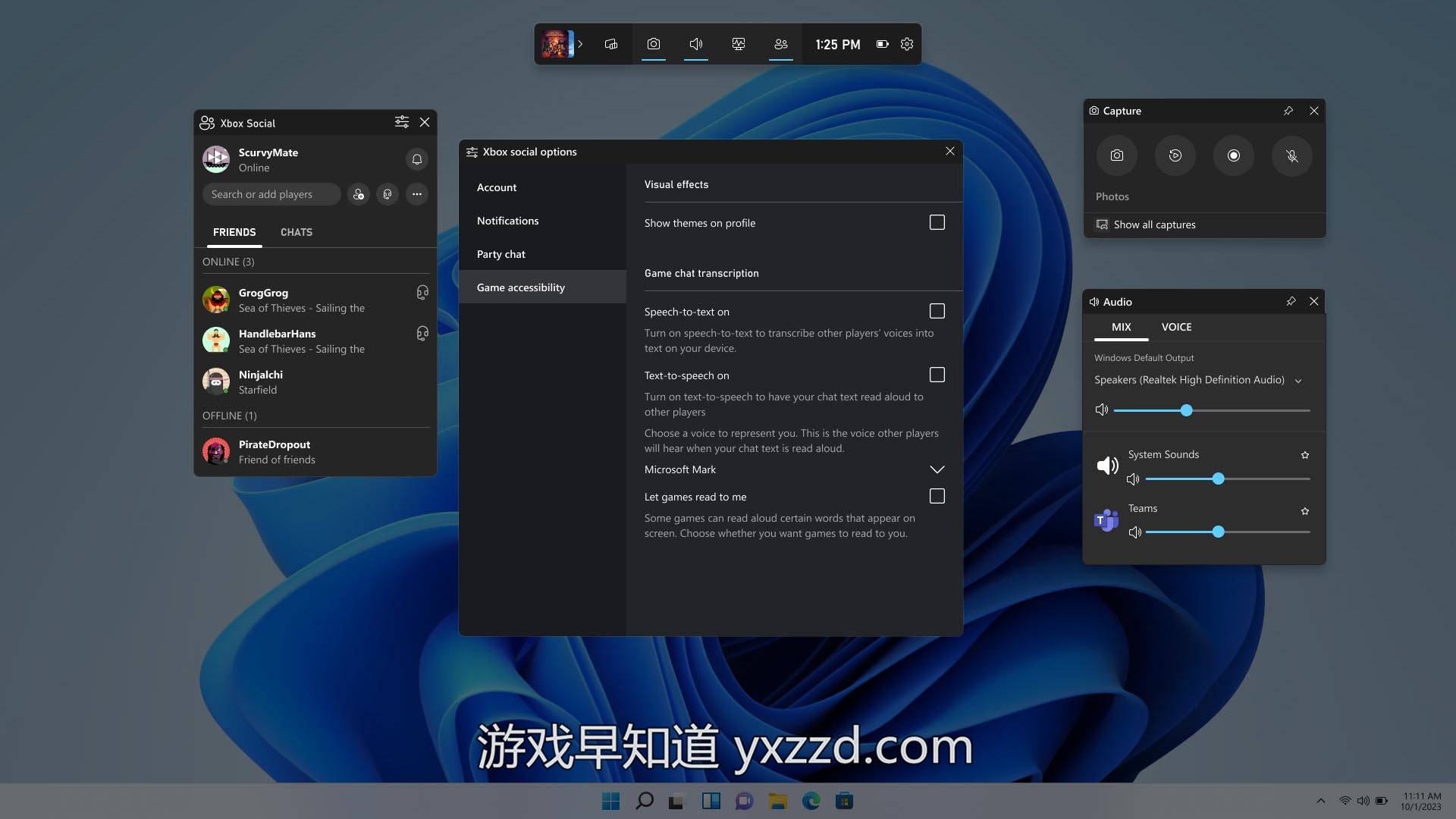
Task: Expand the Speakers output device dropdown
Action: click(x=1198, y=380)
